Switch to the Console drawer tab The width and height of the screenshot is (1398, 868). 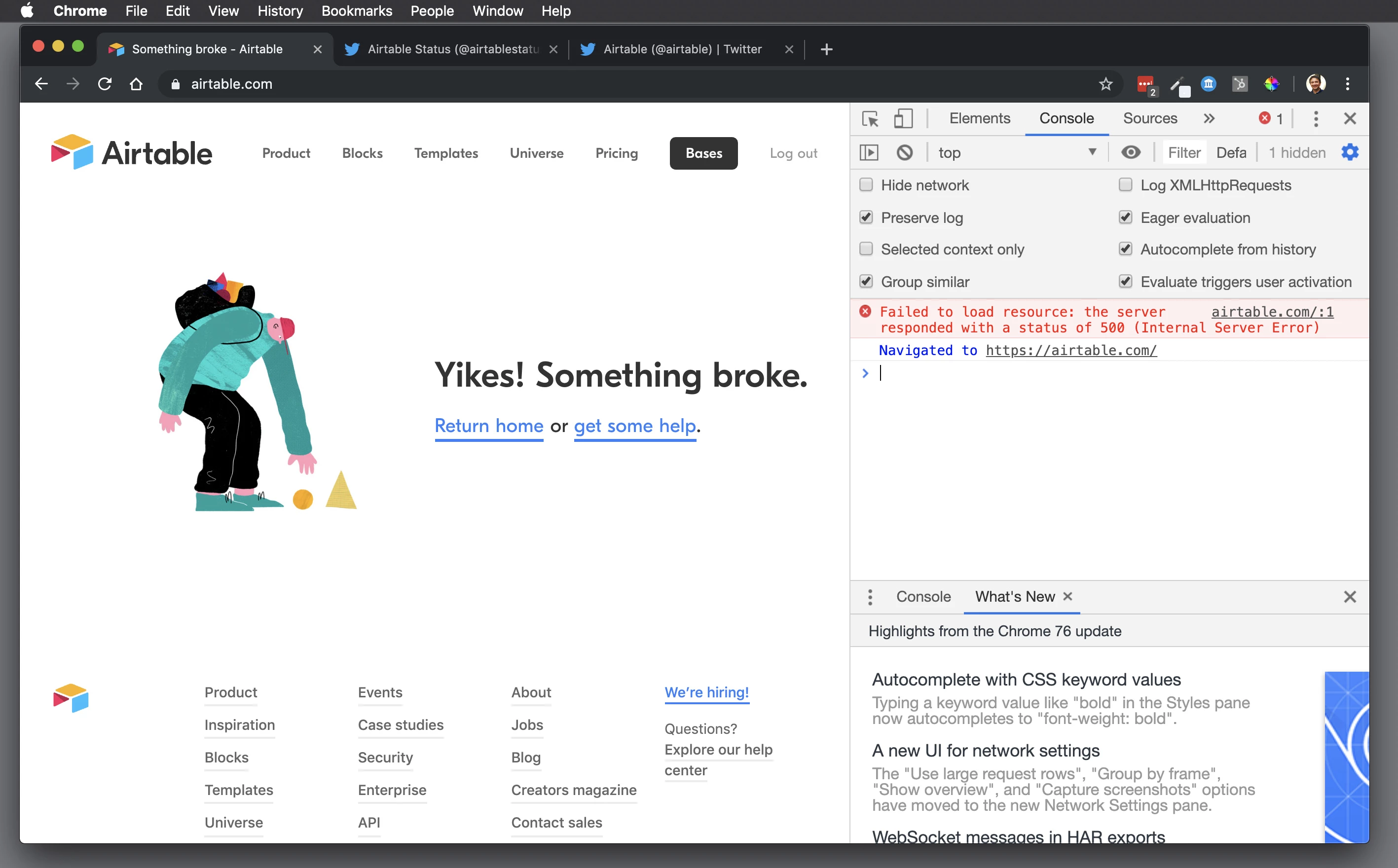[x=923, y=597]
